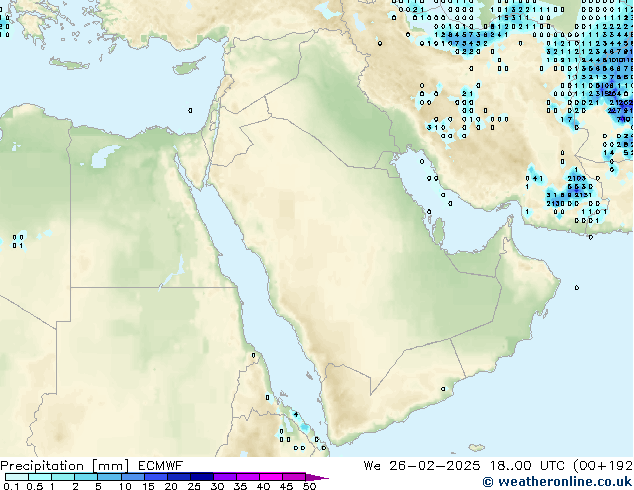Click the above-50 mm legend arrow tip

(317, 477)
